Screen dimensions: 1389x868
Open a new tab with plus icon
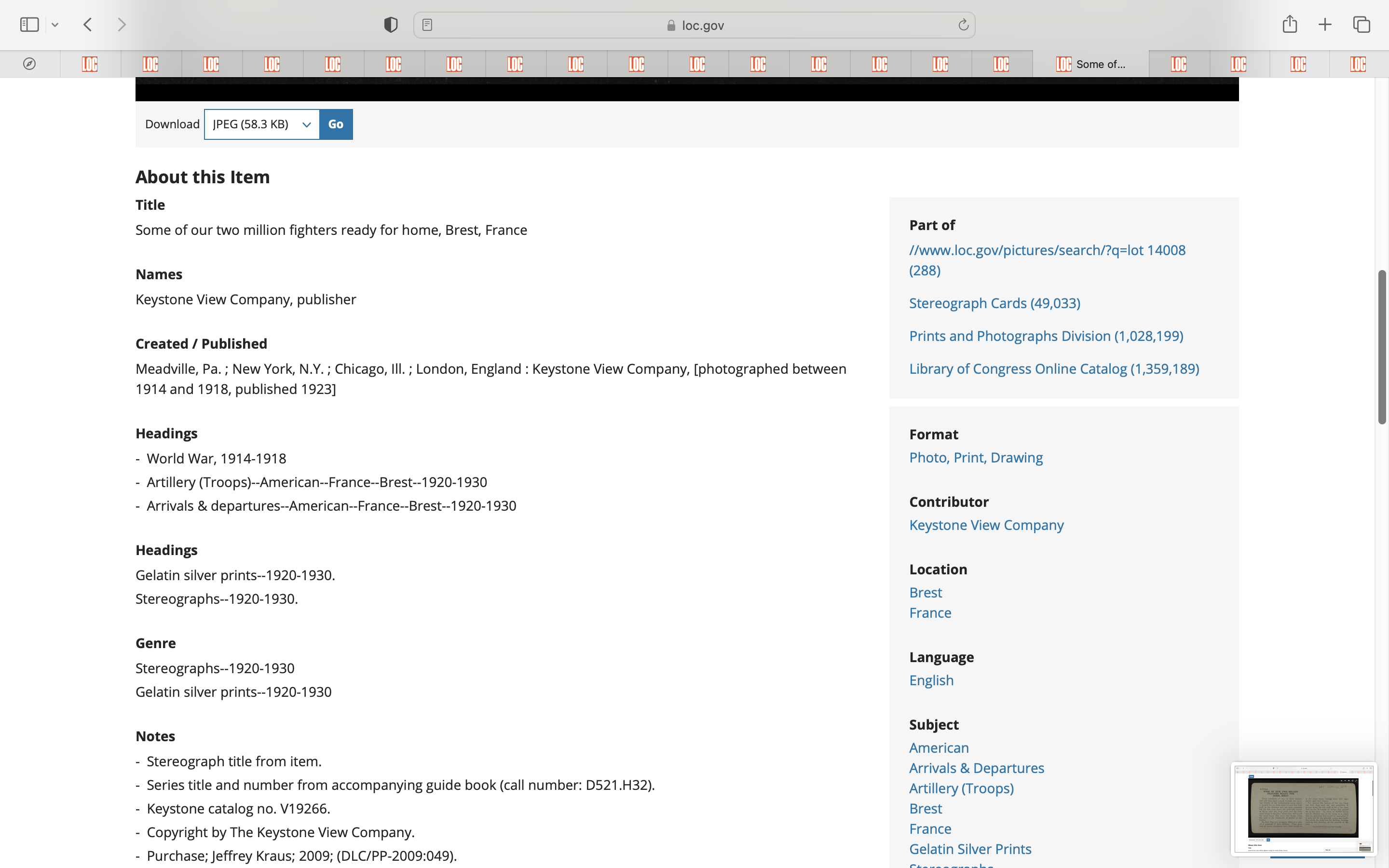(x=1325, y=25)
